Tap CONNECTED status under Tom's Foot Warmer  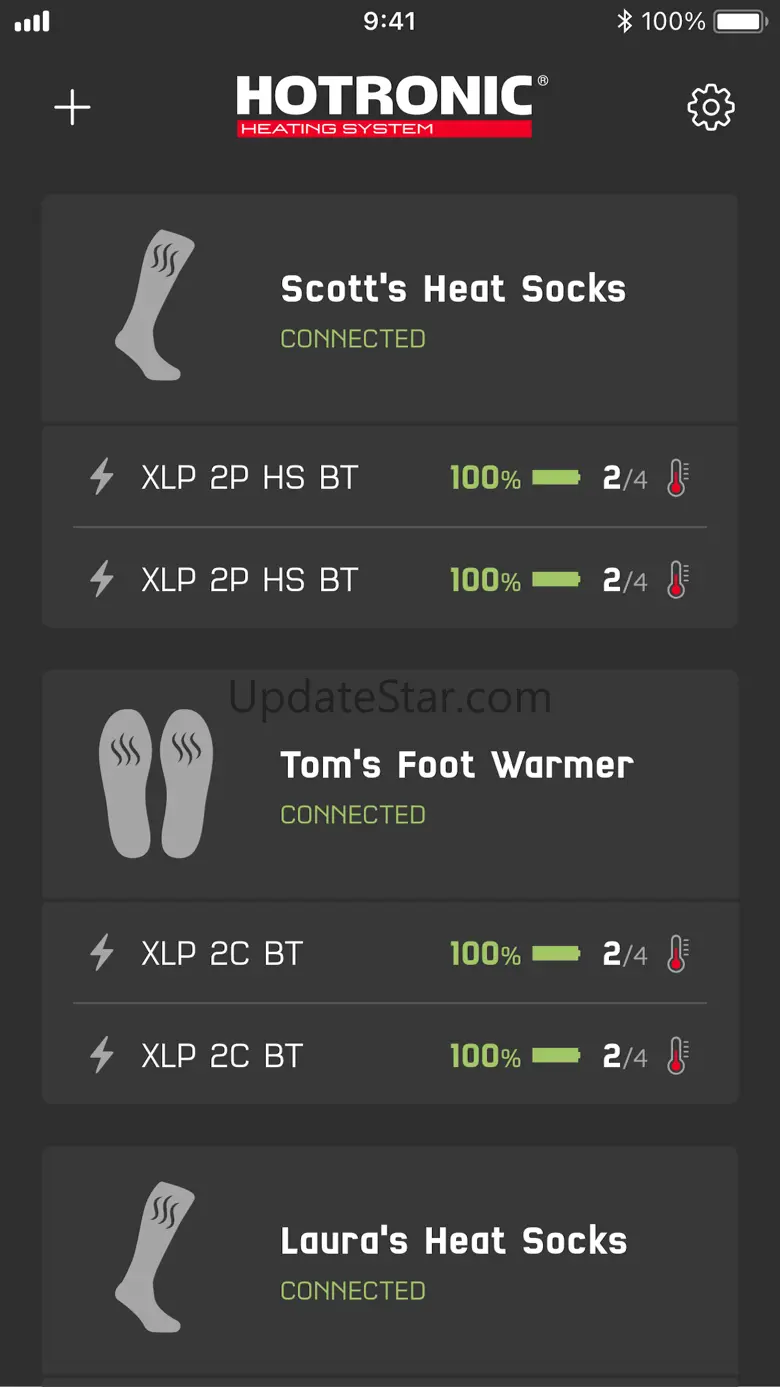click(353, 815)
